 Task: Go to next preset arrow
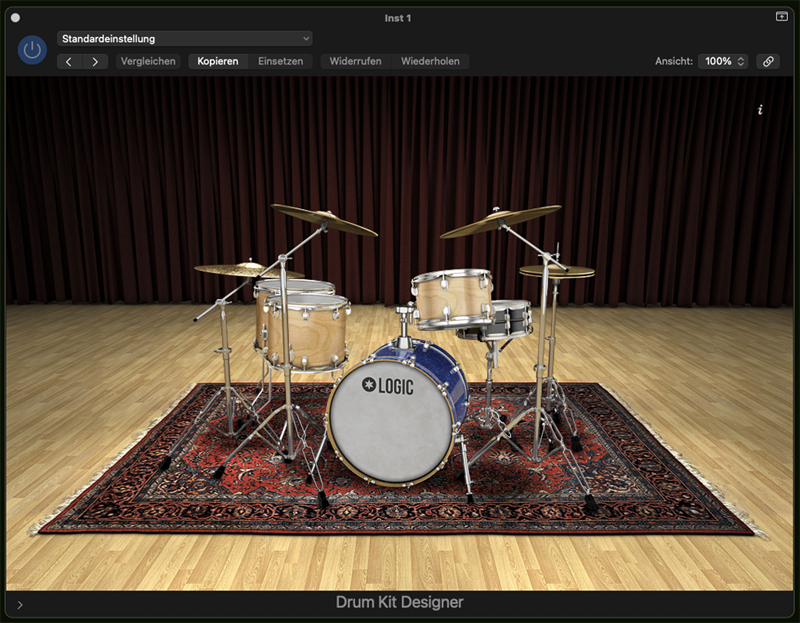click(95, 61)
